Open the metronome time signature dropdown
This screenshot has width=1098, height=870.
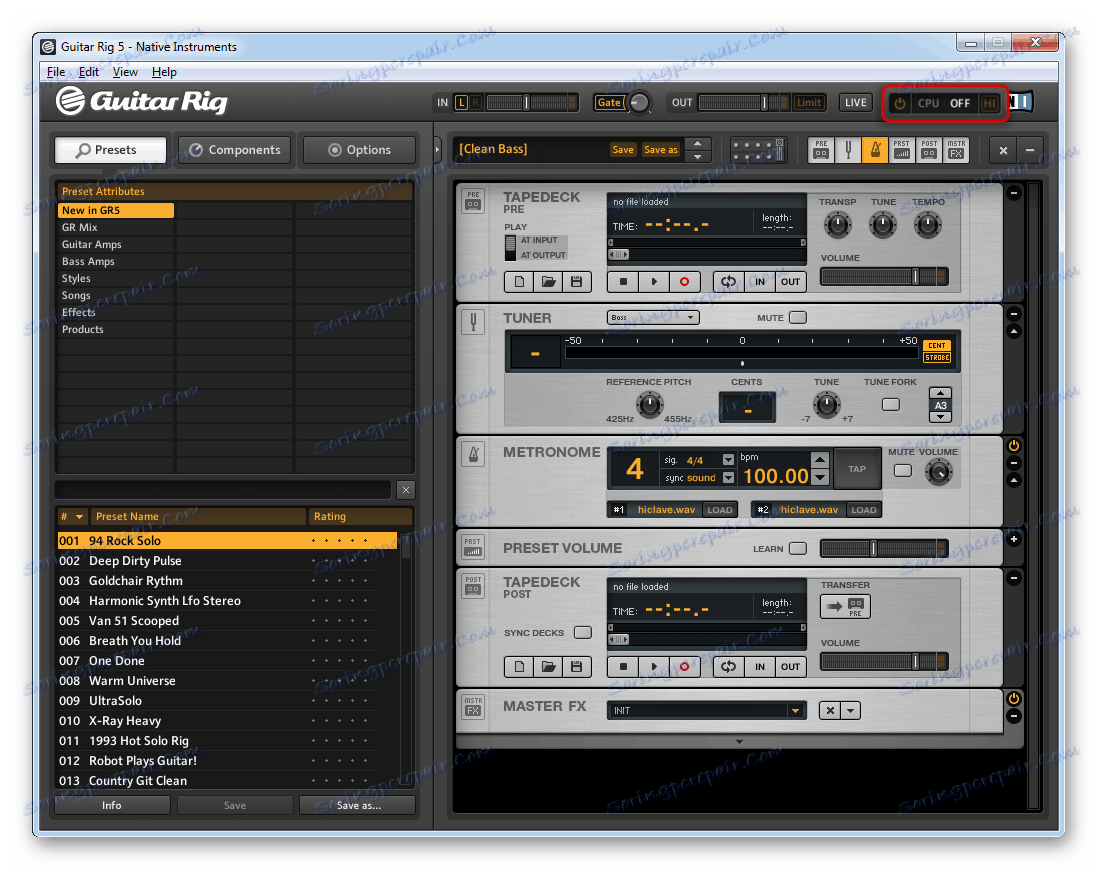pyautogui.click(x=728, y=460)
